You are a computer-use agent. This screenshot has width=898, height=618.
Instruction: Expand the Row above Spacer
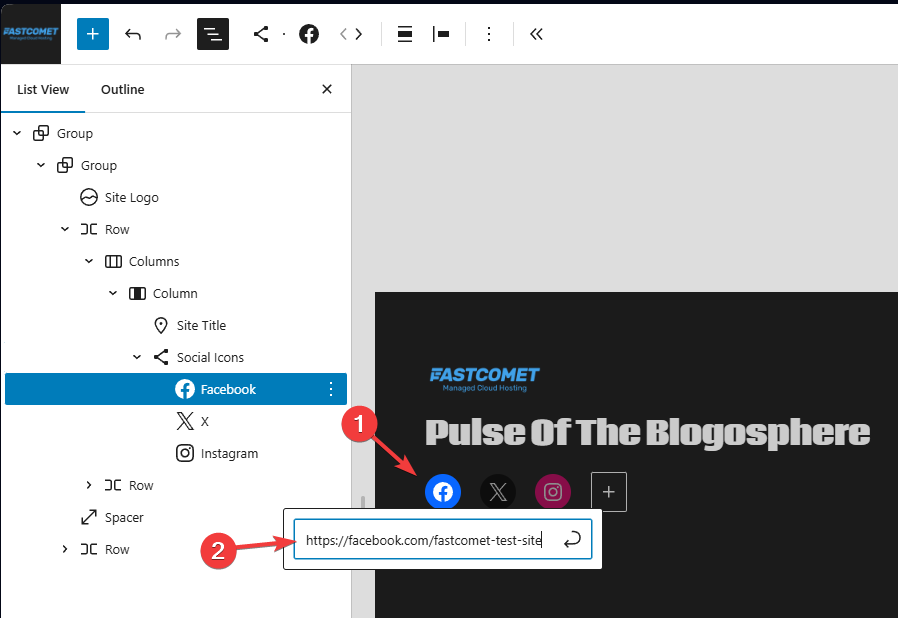pyautogui.click(x=89, y=485)
